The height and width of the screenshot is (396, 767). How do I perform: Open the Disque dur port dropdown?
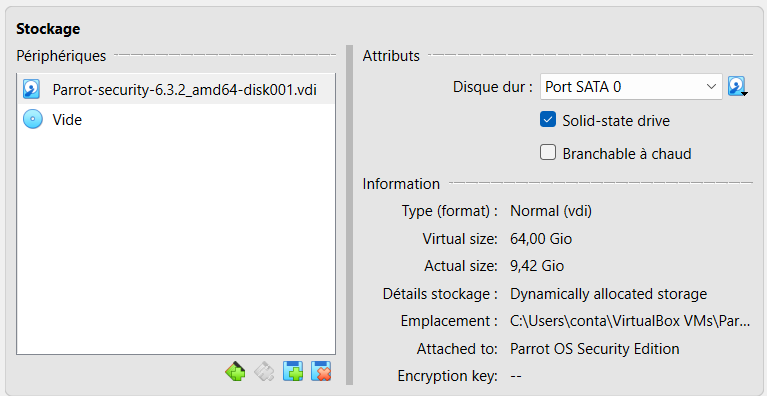[631, 87]
